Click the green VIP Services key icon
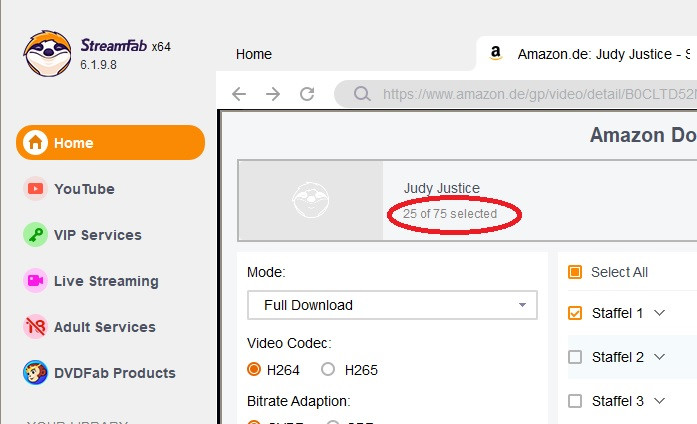Viewport: 697px width, 424px height. [36, 235]
